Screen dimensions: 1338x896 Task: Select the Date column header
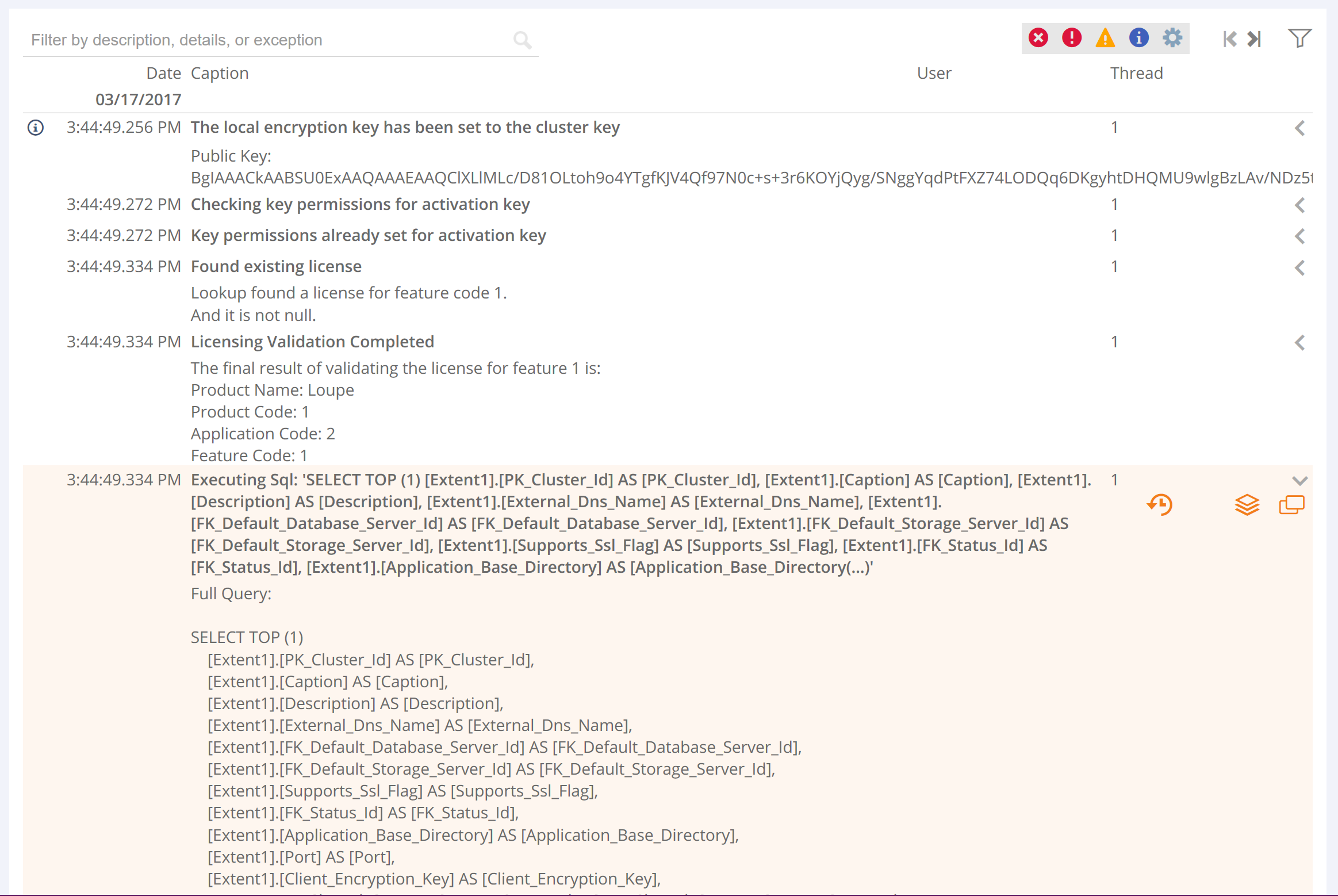pos(164,73)
